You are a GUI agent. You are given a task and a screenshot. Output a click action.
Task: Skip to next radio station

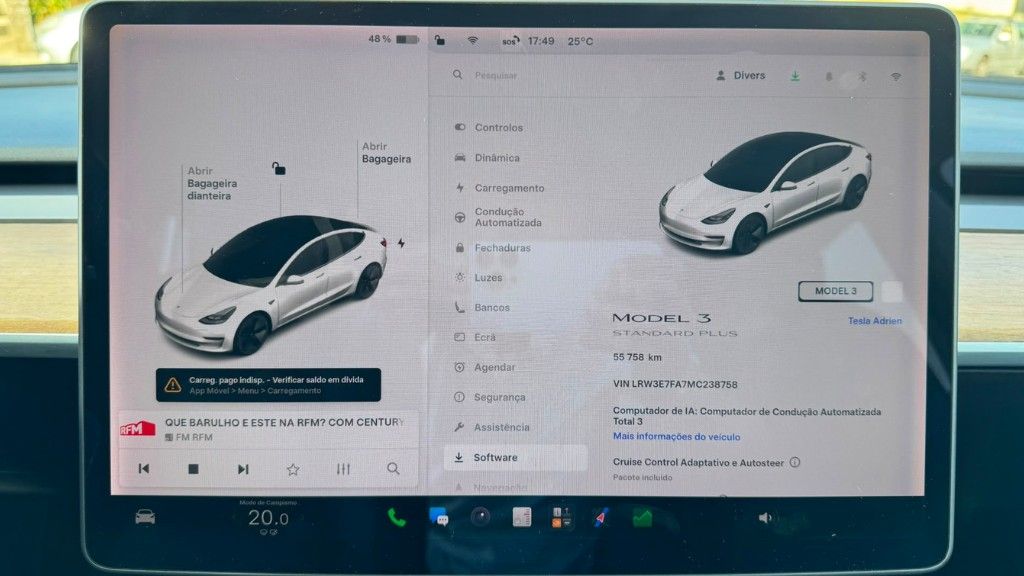pos(243,469)
